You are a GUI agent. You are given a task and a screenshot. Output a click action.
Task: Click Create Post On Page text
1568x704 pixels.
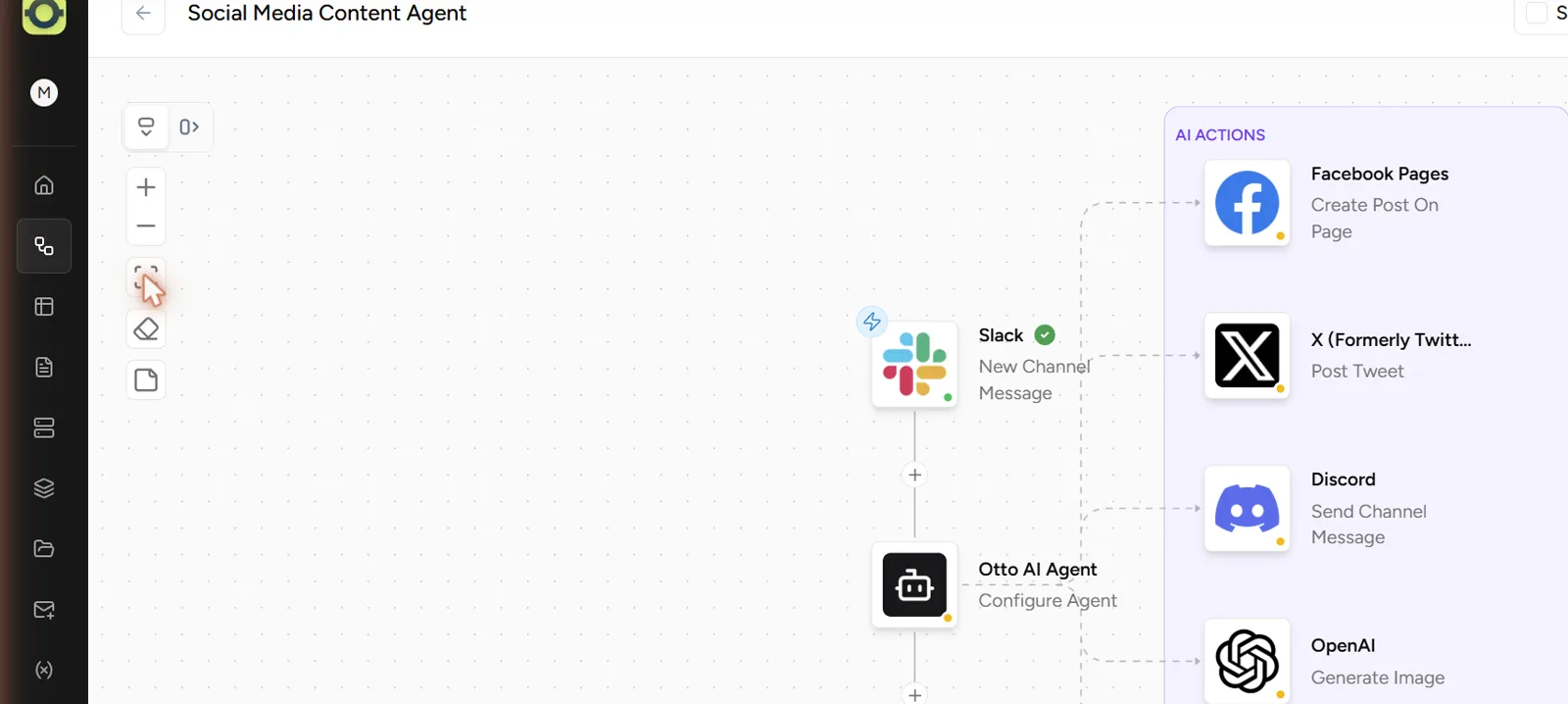(x=1374, y=218)
